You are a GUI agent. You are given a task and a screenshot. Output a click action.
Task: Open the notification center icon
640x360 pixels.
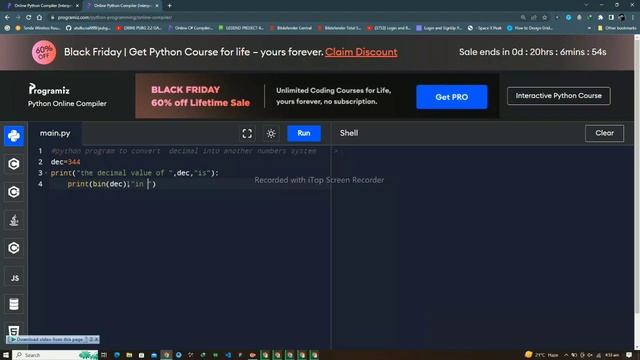tap(629, 355)
